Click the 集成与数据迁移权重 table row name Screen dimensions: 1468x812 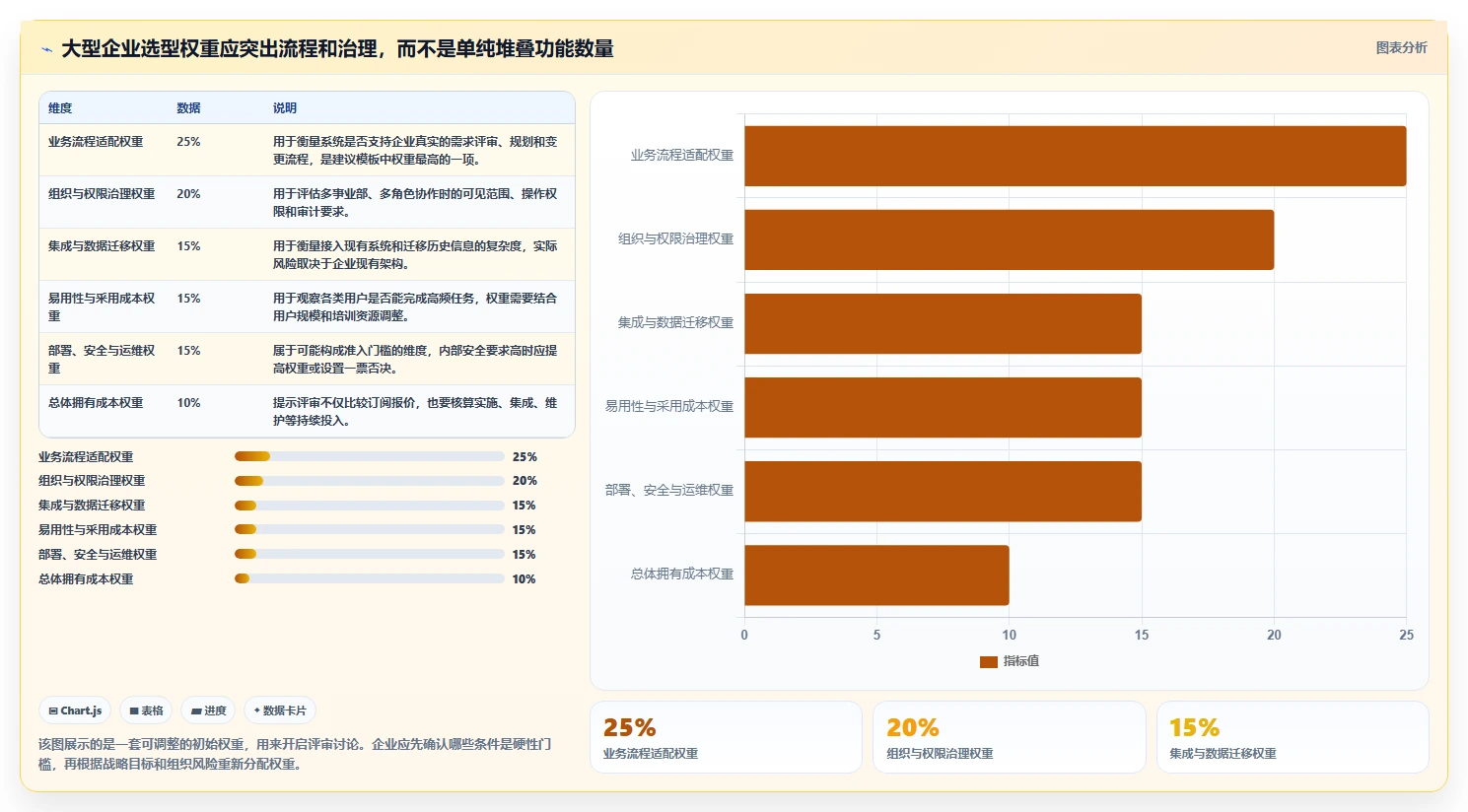tap(102, 246)
